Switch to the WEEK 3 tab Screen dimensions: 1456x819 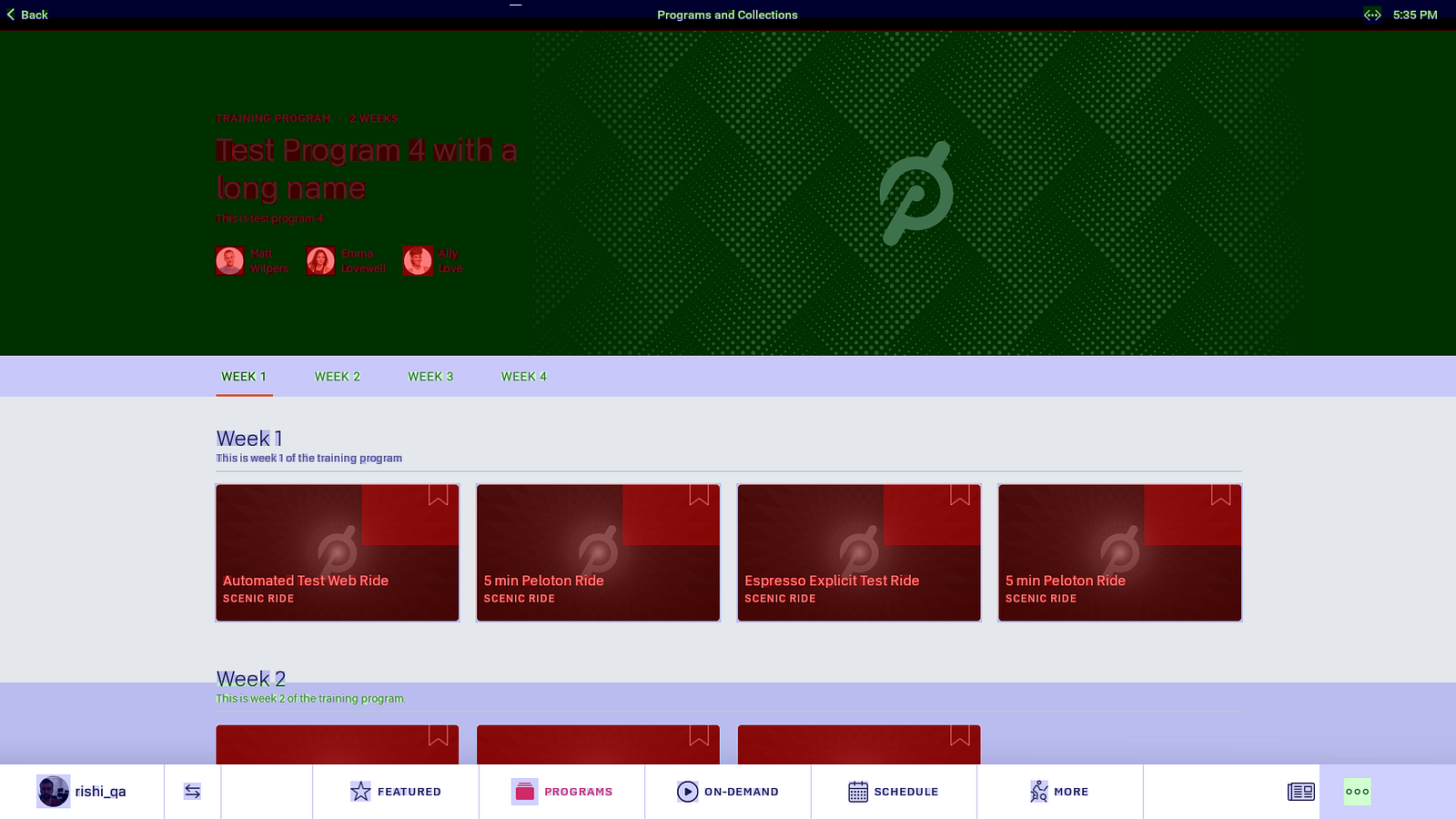coord(430,377)
